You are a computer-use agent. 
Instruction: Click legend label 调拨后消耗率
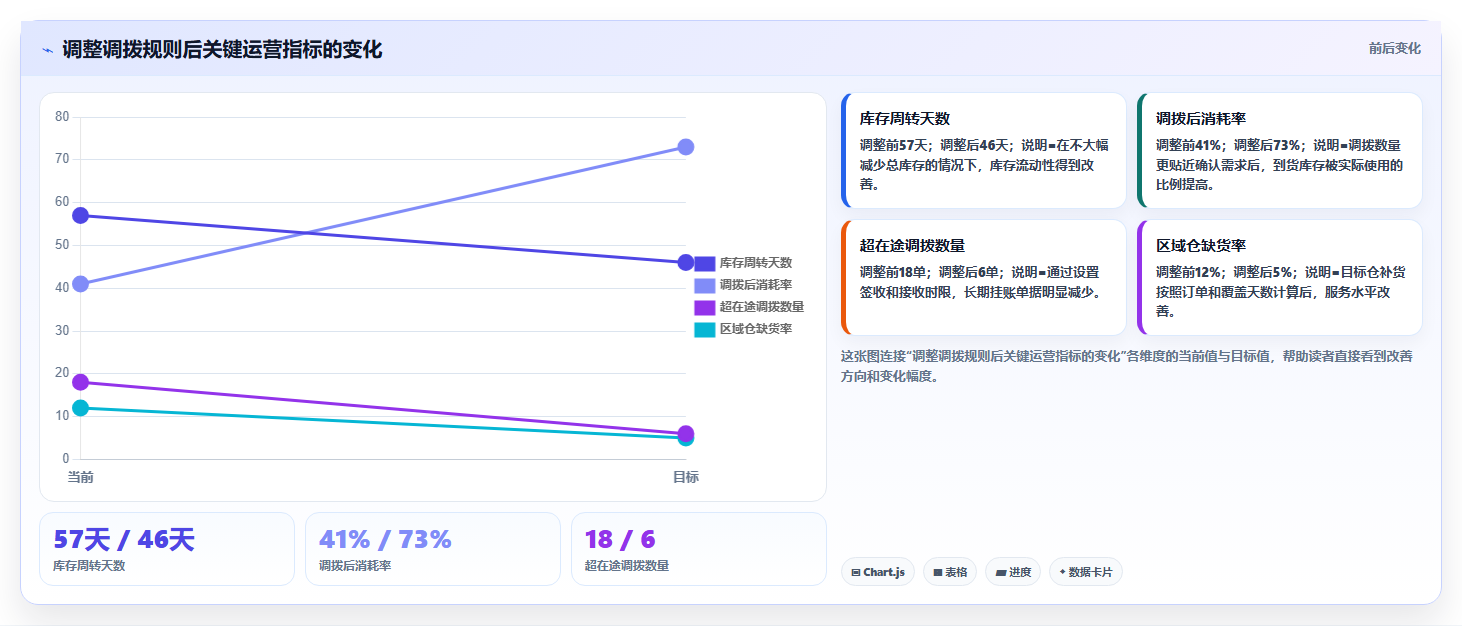[756, 285]
